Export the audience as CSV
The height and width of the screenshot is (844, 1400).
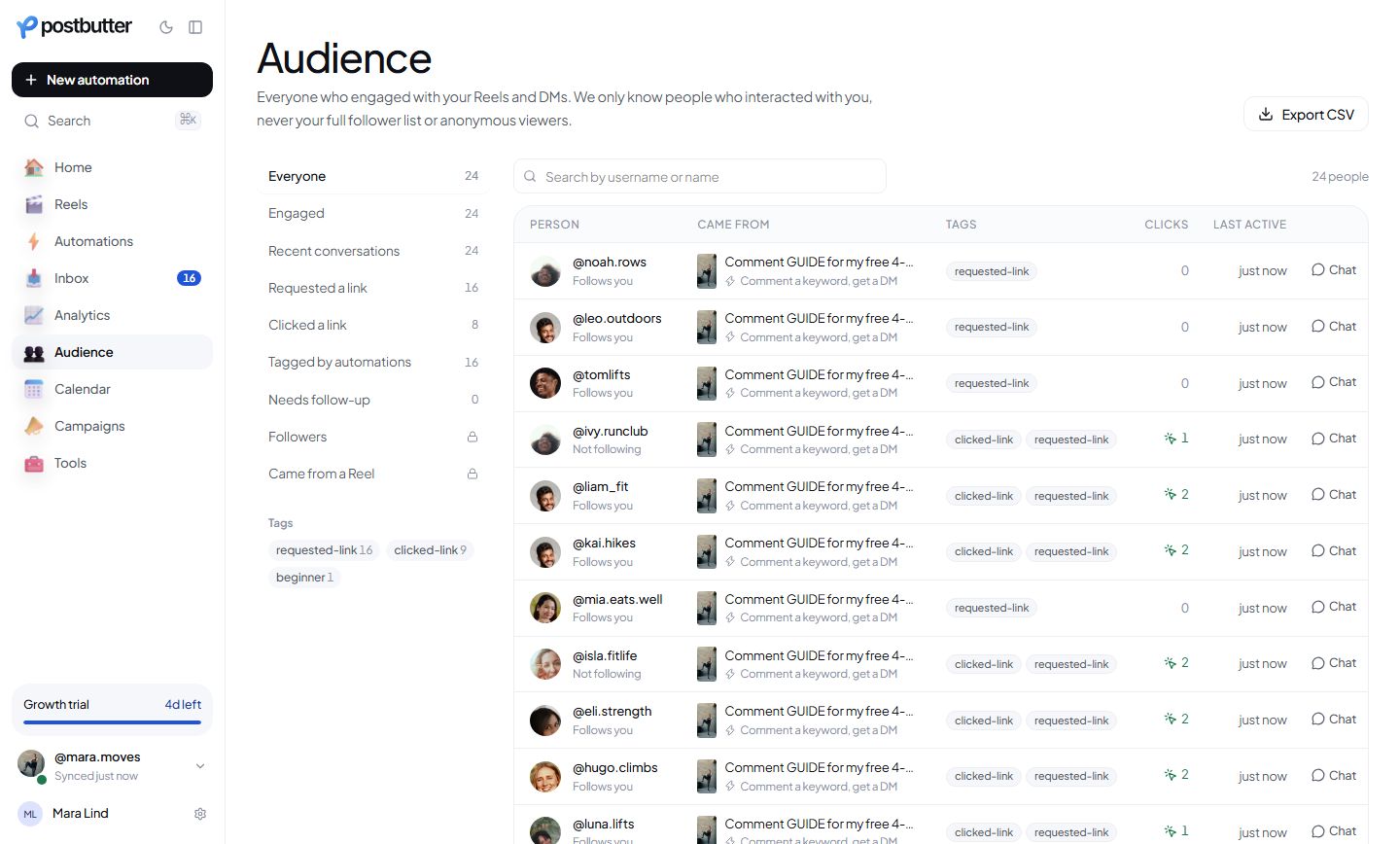pos(1306,114)
